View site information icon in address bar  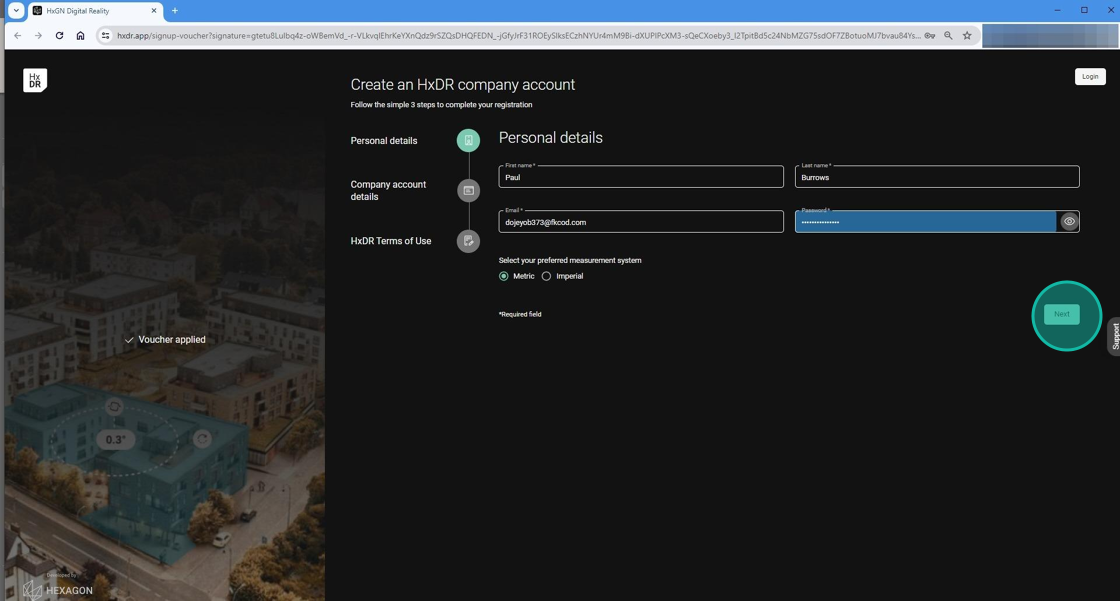pyautogui.click(x=105, y=36)
